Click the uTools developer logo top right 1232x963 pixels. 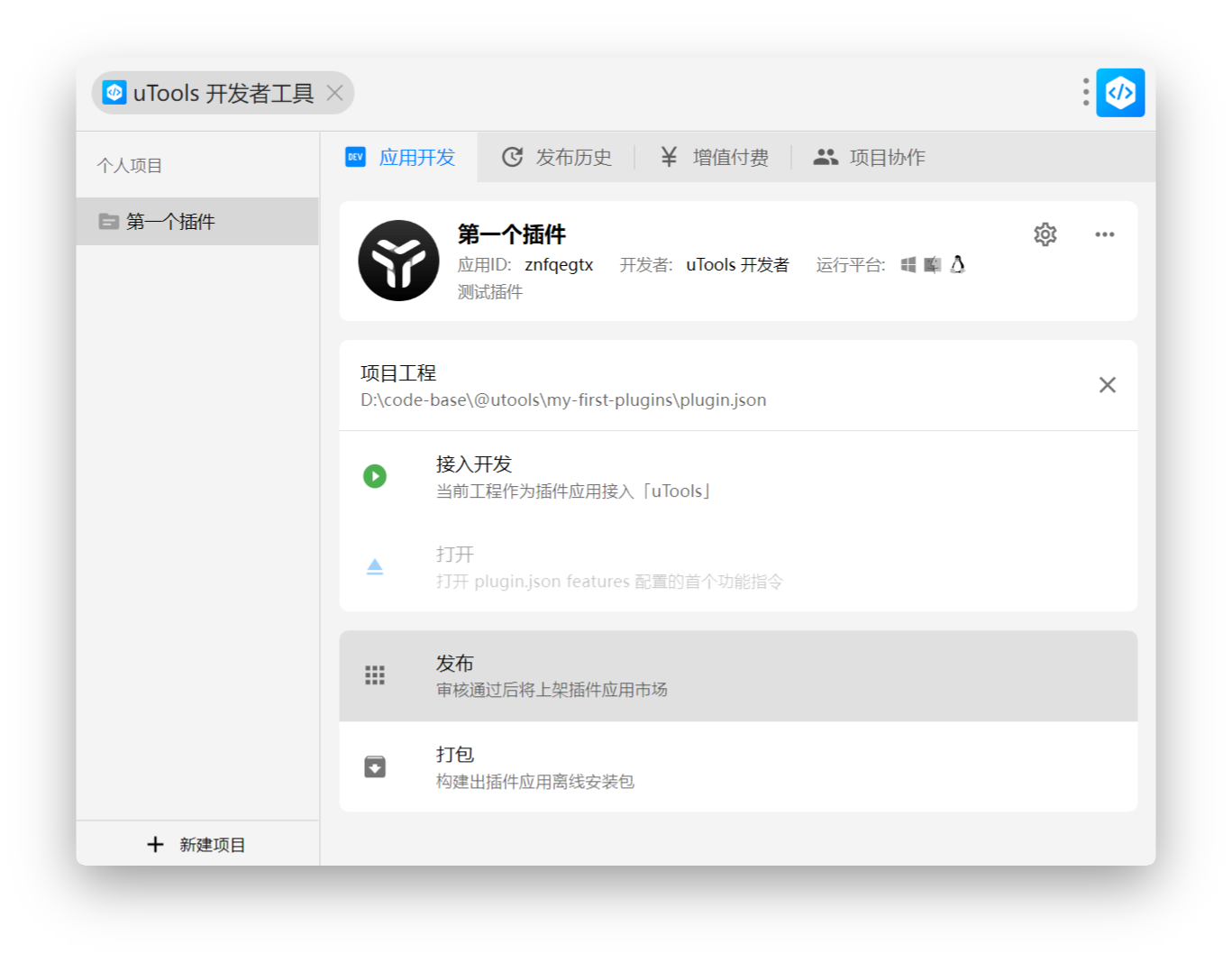tap(1119, 92)
